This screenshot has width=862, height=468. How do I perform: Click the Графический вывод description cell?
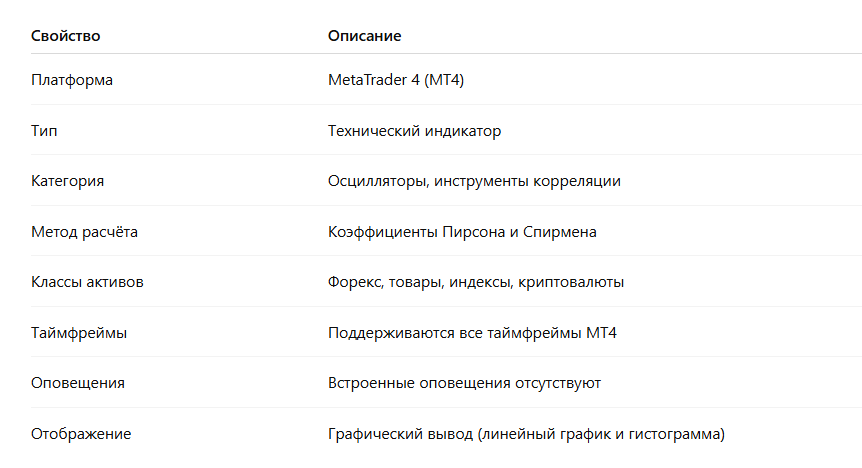(526, 434)
